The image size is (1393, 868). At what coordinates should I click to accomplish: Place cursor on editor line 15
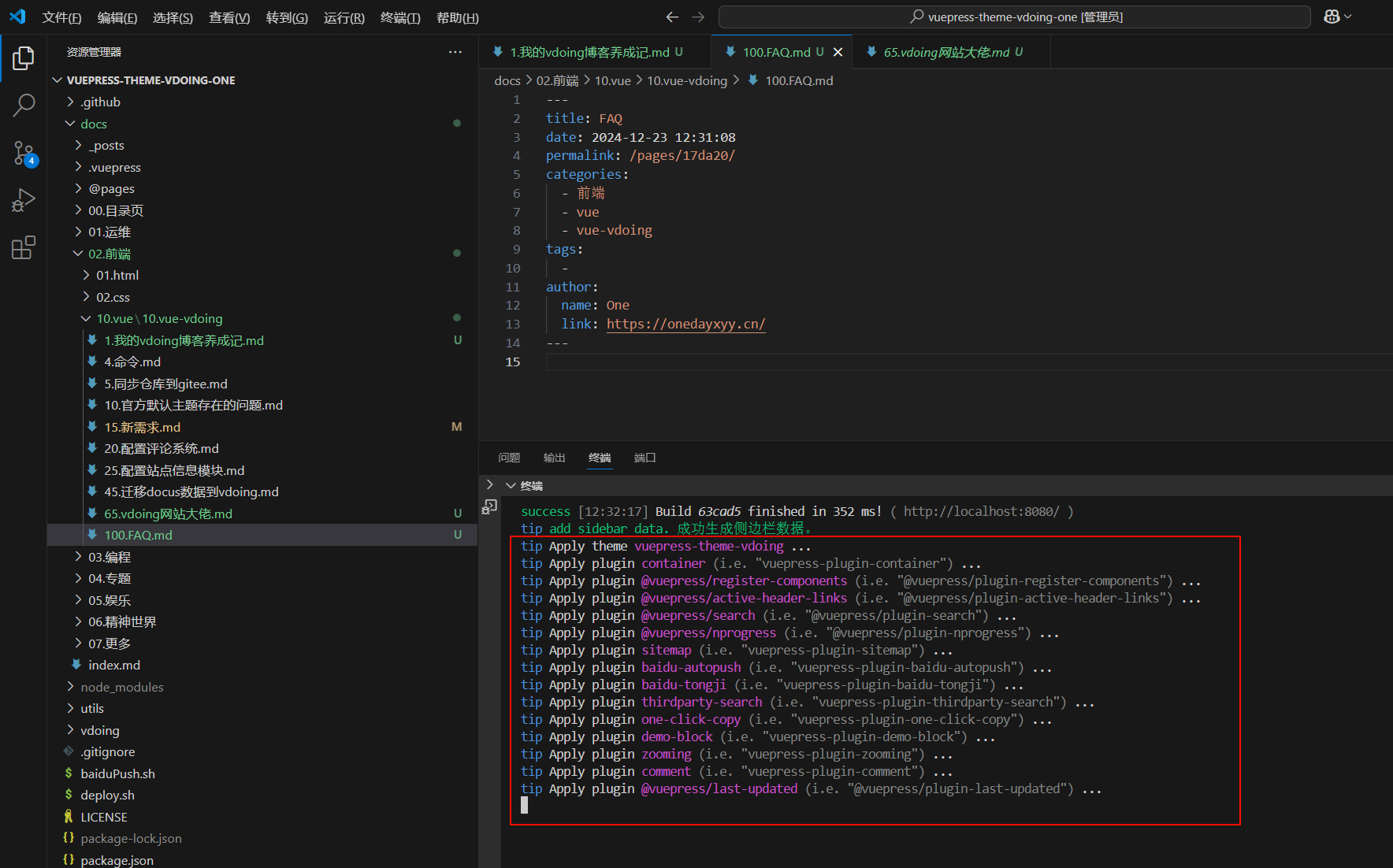coord(968,362)
